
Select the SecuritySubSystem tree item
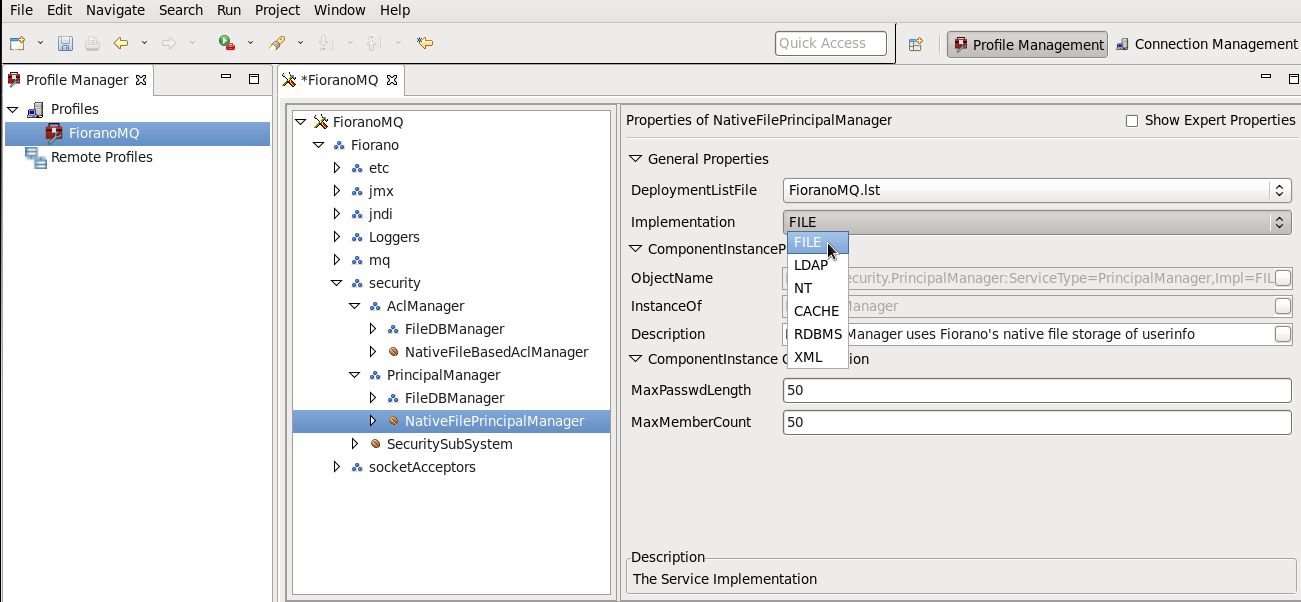[449, 444]
